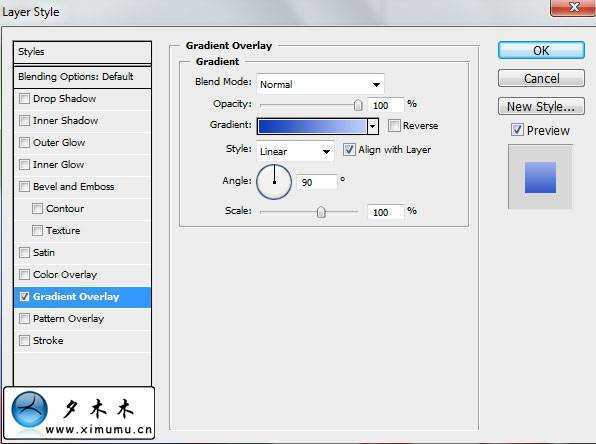Tick the Contour checkbox
596x444 pixels.
click(37, 209)
